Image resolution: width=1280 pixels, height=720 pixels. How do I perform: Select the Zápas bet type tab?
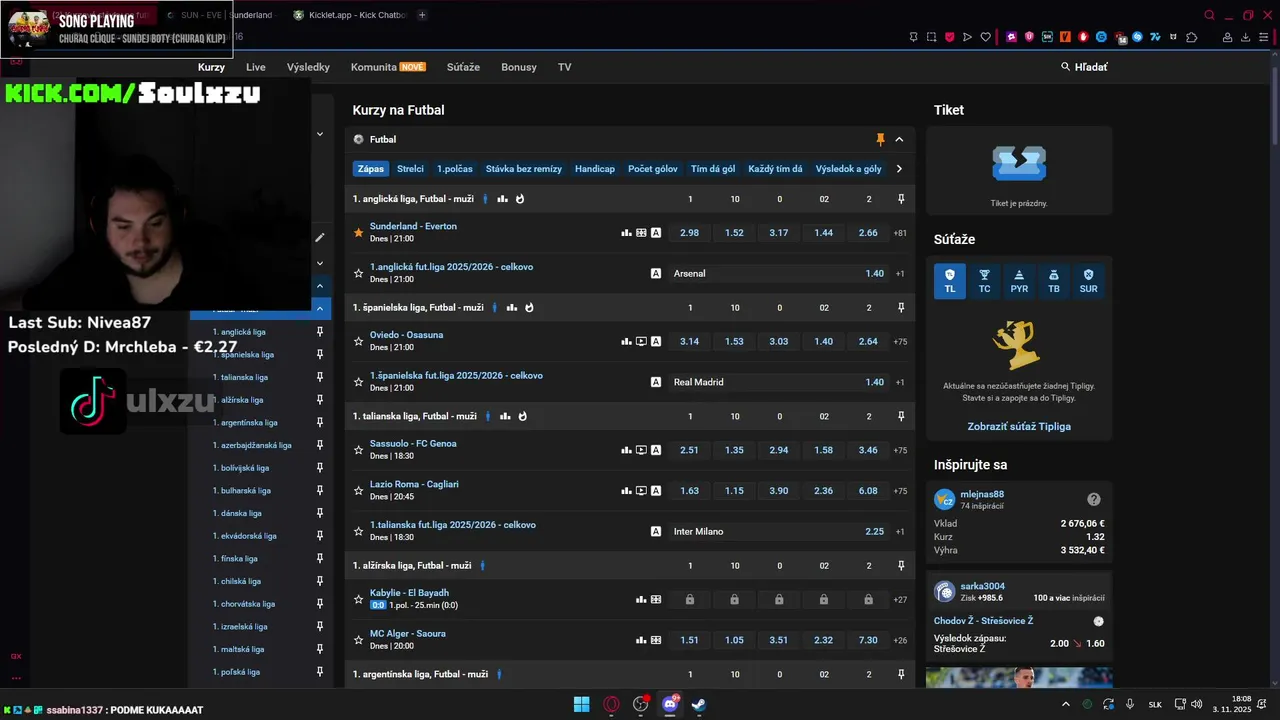(371, 169)
